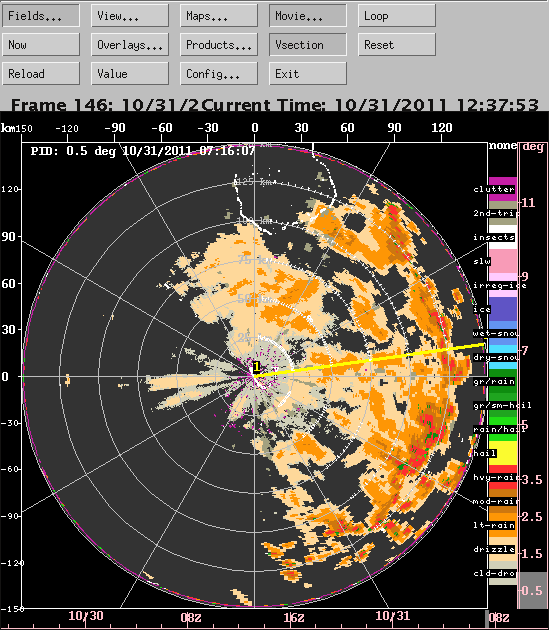Click the gr/rain legend label
Image resolution: width=549 pixels, height=630 pixels.
tap(494, 382)
